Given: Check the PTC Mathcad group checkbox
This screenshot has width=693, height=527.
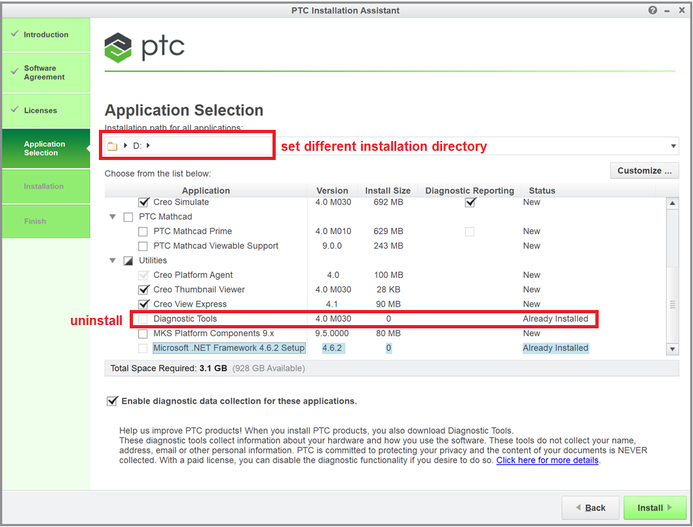Looking at the screenshot, I should pyautogui.click(x=128, y=217).
